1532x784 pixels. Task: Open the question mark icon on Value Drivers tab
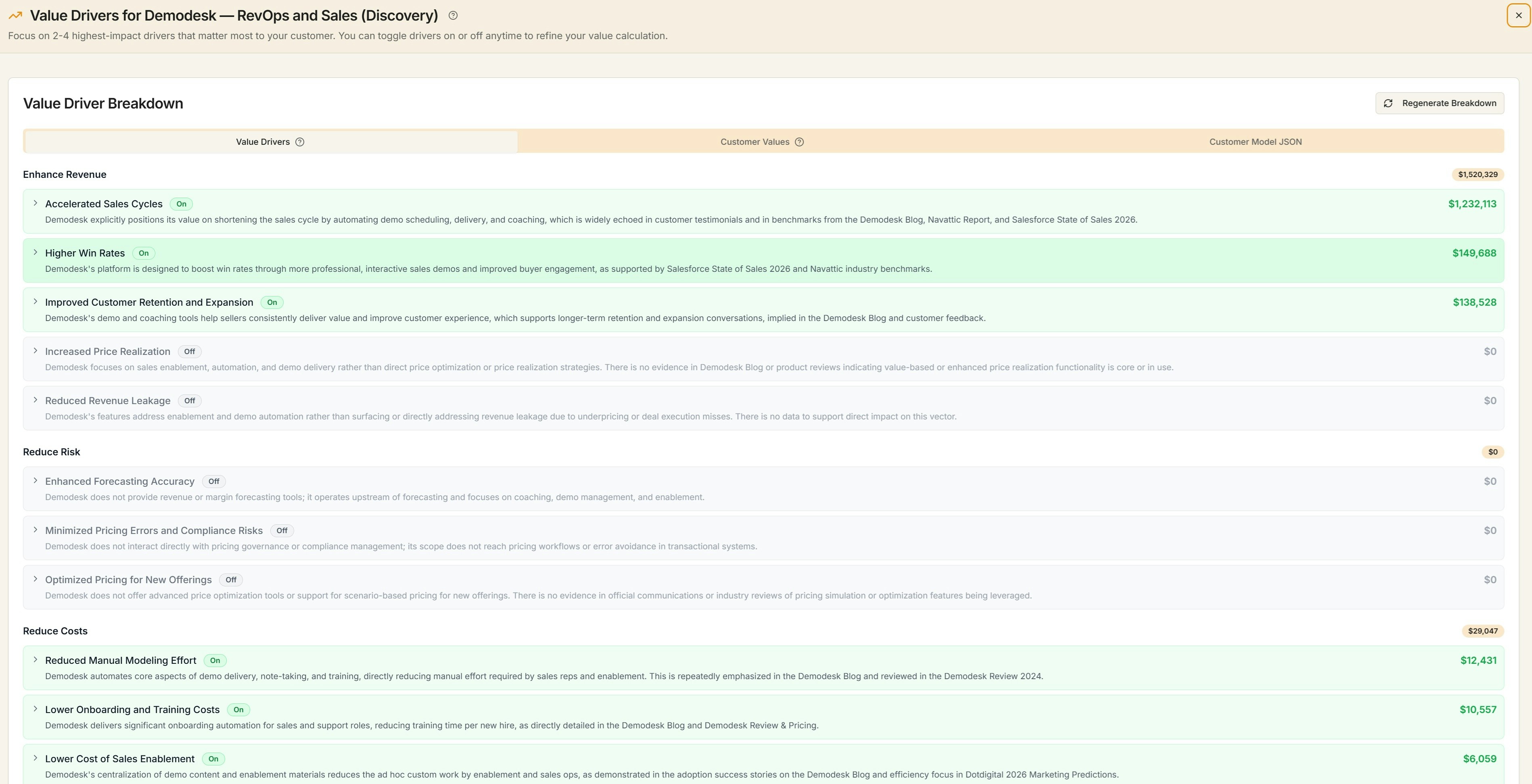300,142
